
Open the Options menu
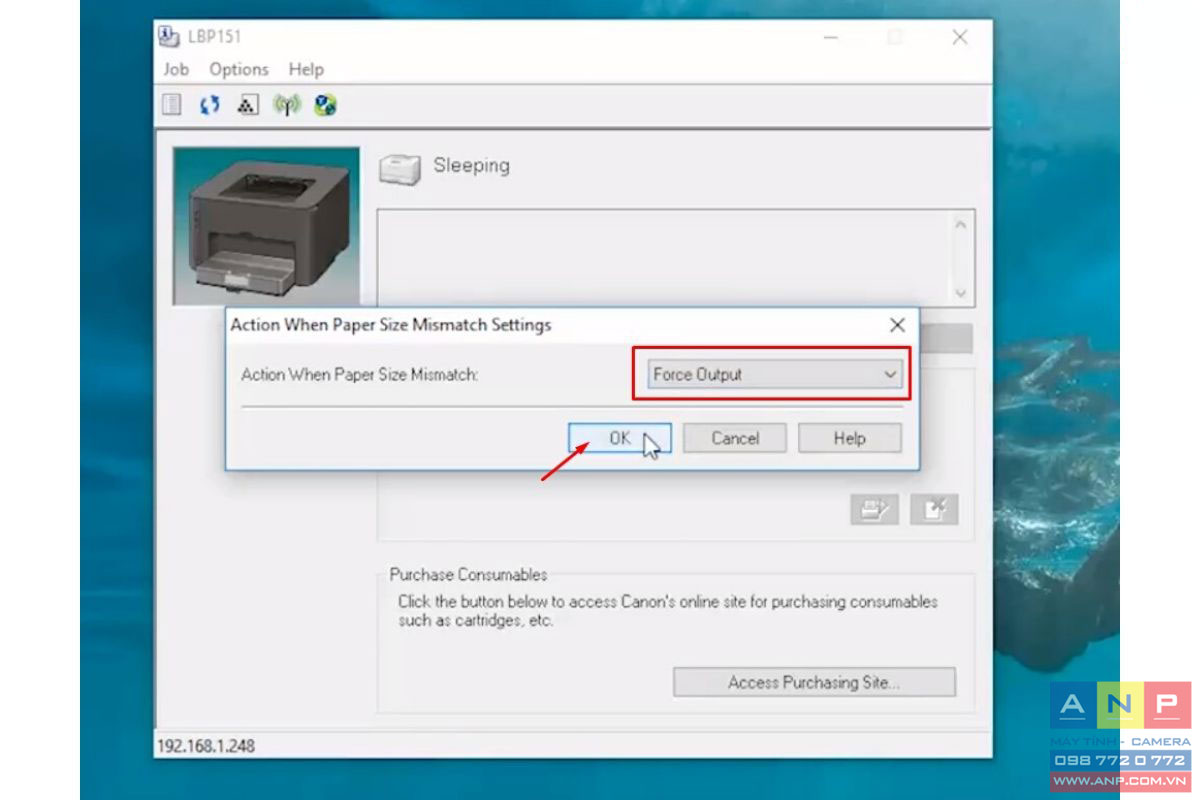[x=239, y=69]
